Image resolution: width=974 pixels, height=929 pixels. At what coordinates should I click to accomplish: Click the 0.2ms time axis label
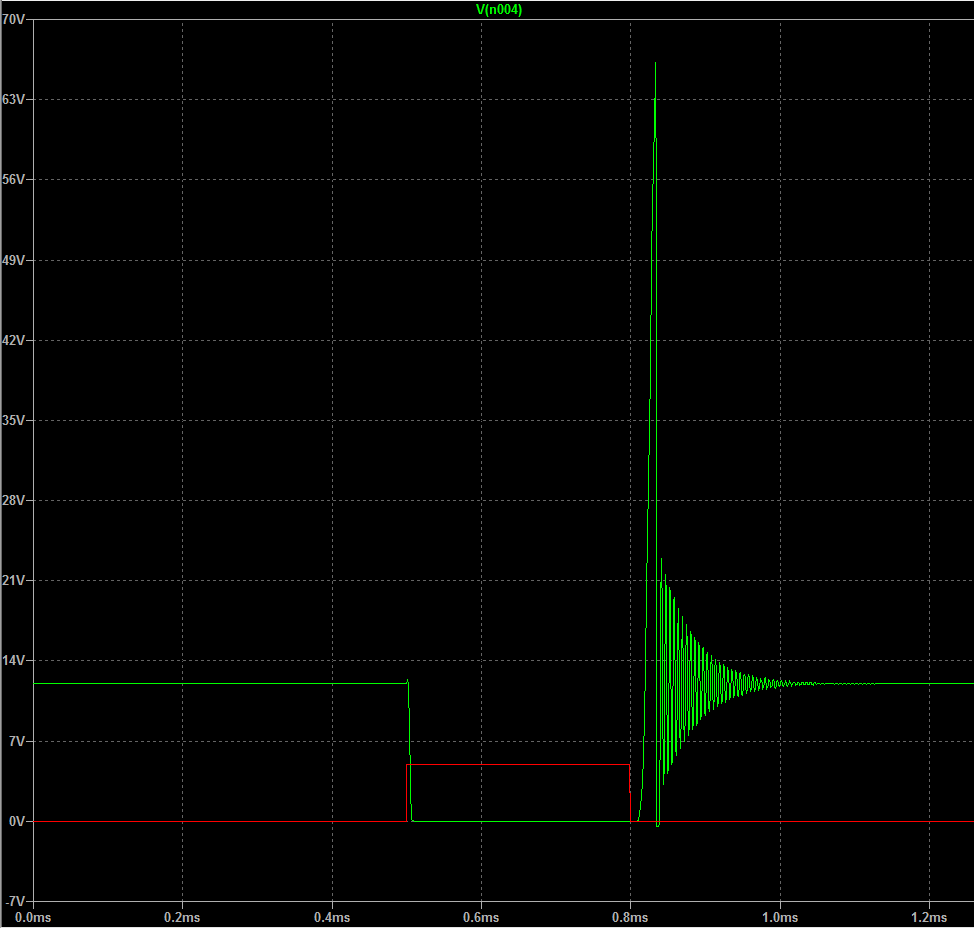[182, 917]
